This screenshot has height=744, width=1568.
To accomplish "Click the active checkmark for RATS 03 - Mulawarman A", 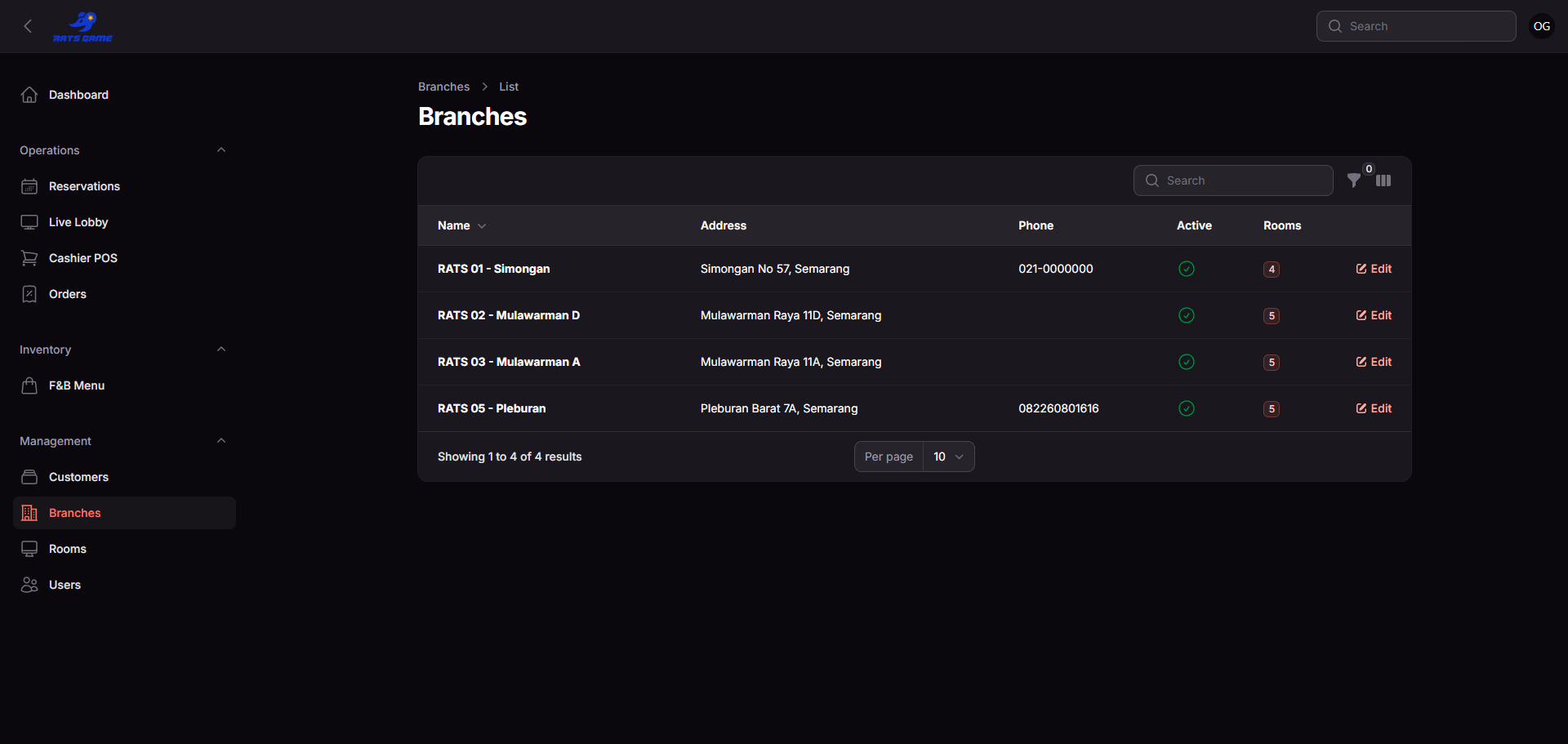I will [x=1187, y=362].
